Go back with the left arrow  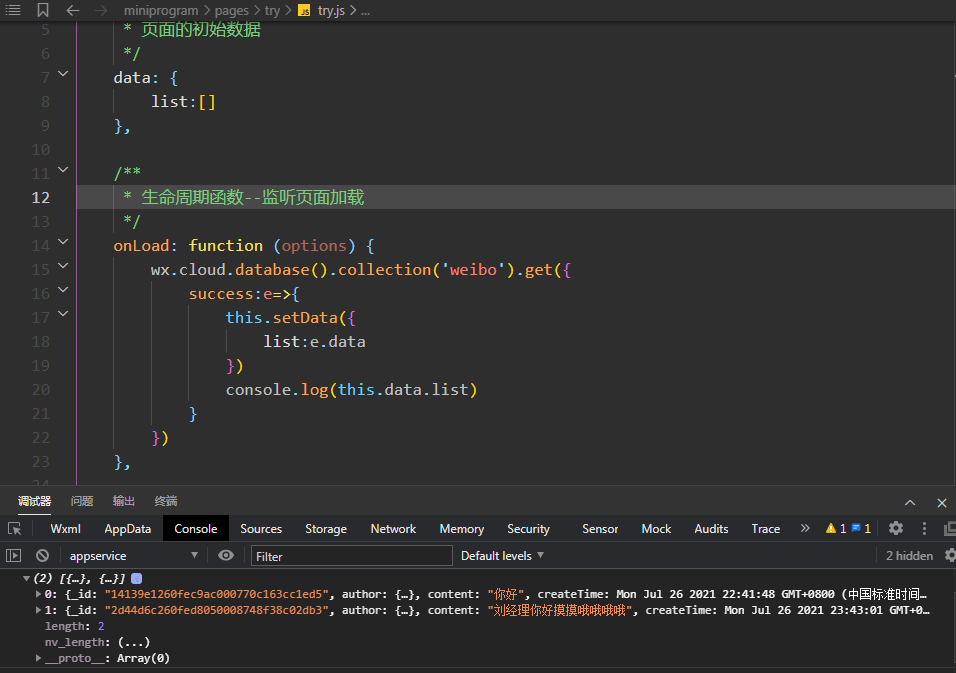pyautogui.click(x=73, y=10)
